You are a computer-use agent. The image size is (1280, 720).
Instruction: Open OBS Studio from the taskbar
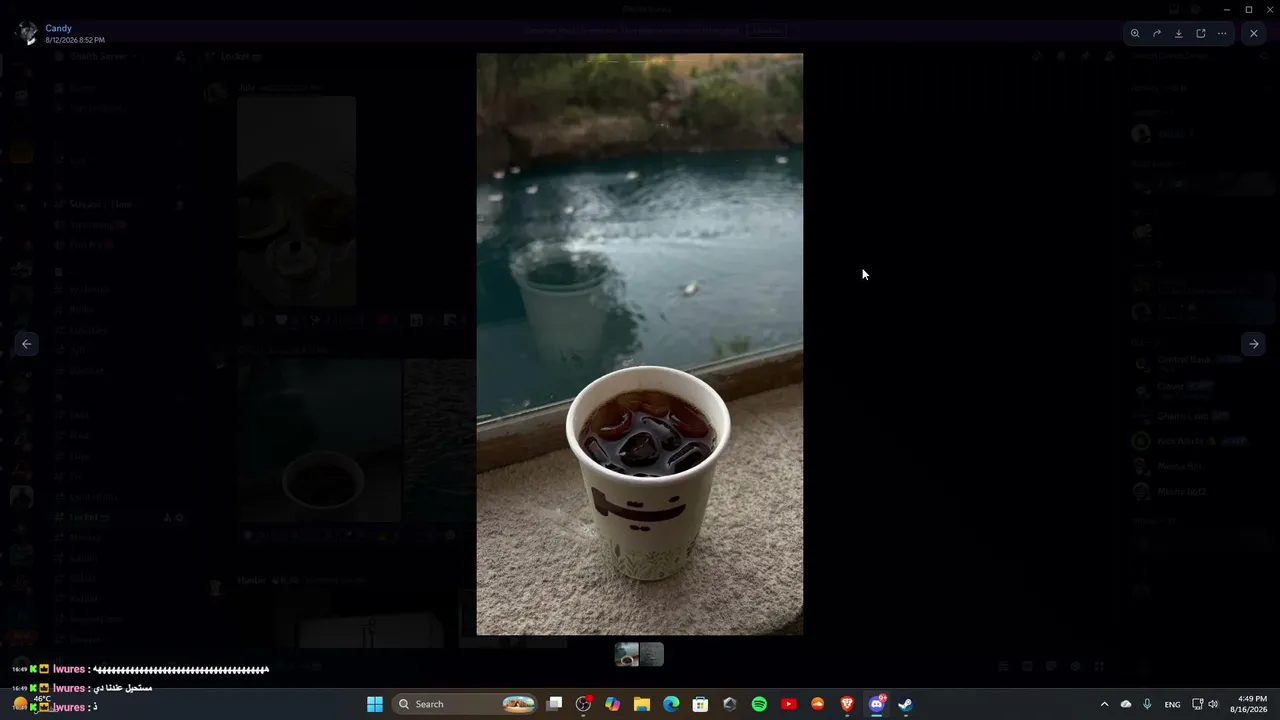click(584, 704)
